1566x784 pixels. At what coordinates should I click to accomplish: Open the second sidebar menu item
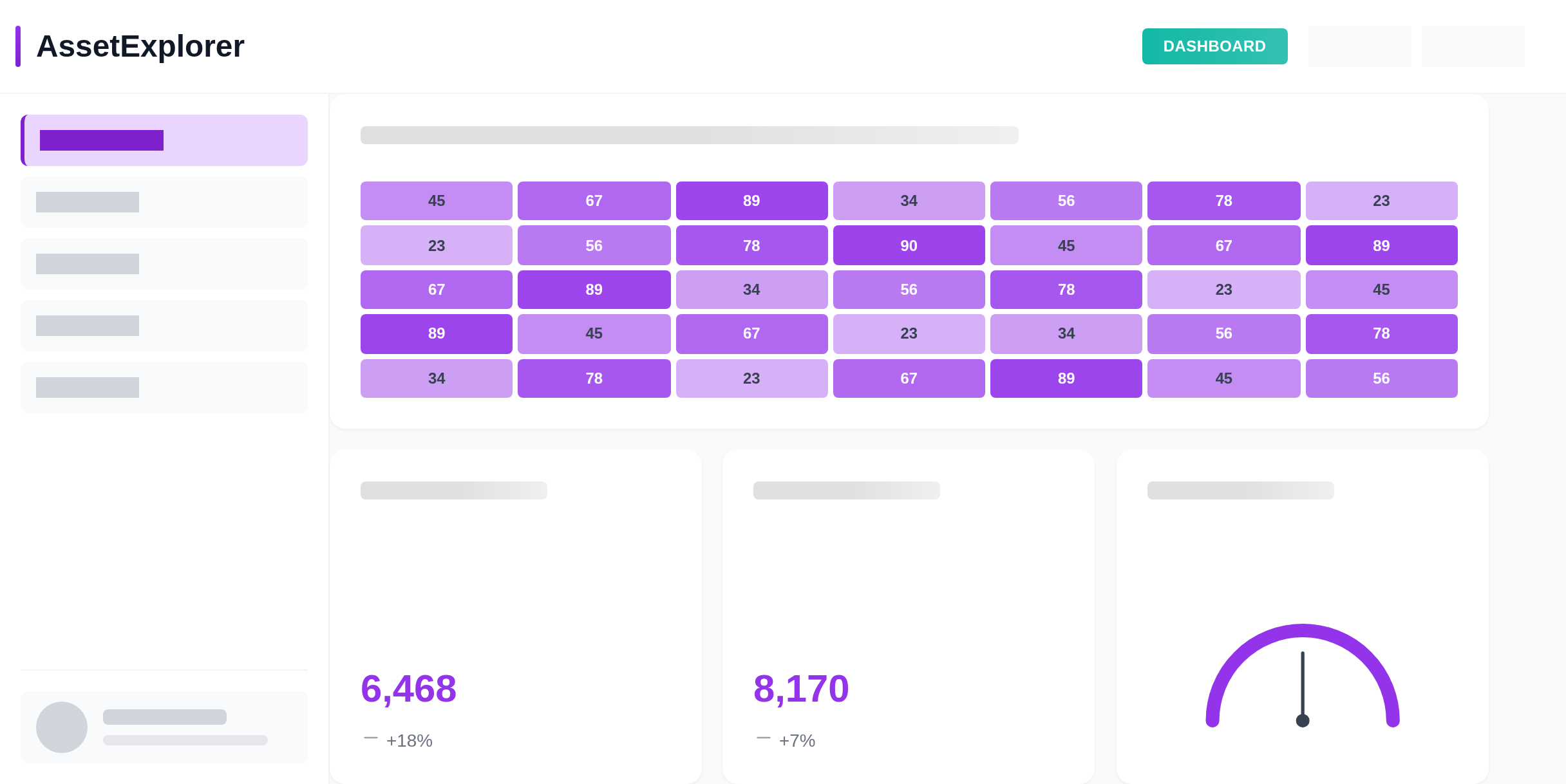coord(164,202)
